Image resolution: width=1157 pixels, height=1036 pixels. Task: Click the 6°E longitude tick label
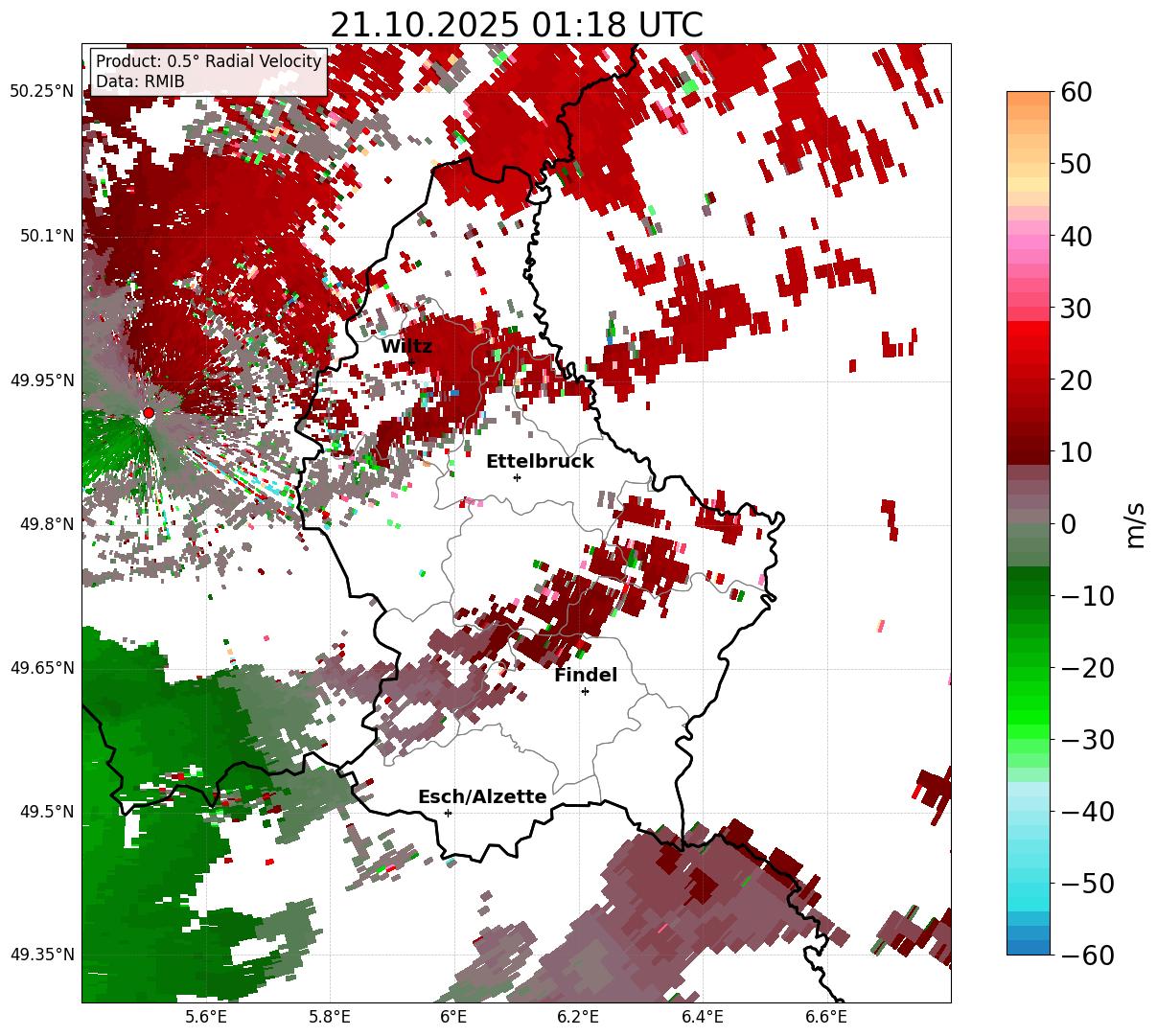point(453,1017)
